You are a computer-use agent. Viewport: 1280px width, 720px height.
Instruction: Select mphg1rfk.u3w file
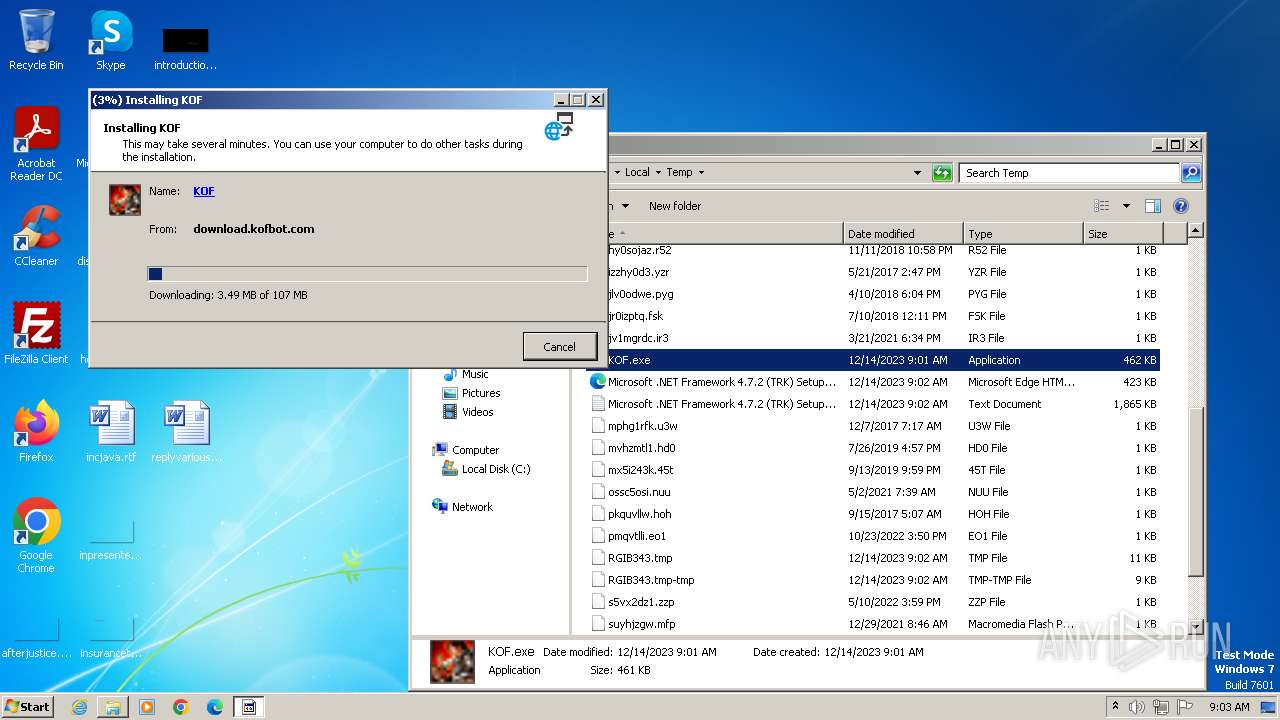[x=874, y=426]
